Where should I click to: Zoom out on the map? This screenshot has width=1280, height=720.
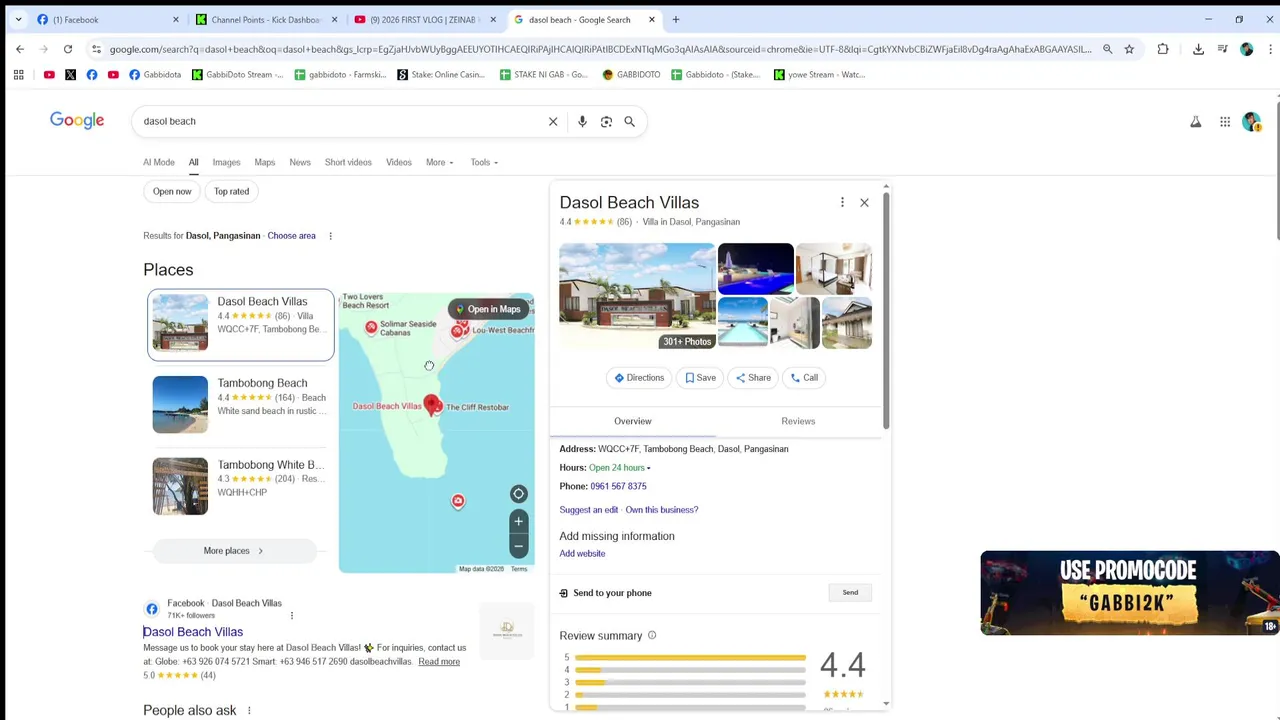pos(518,546)
